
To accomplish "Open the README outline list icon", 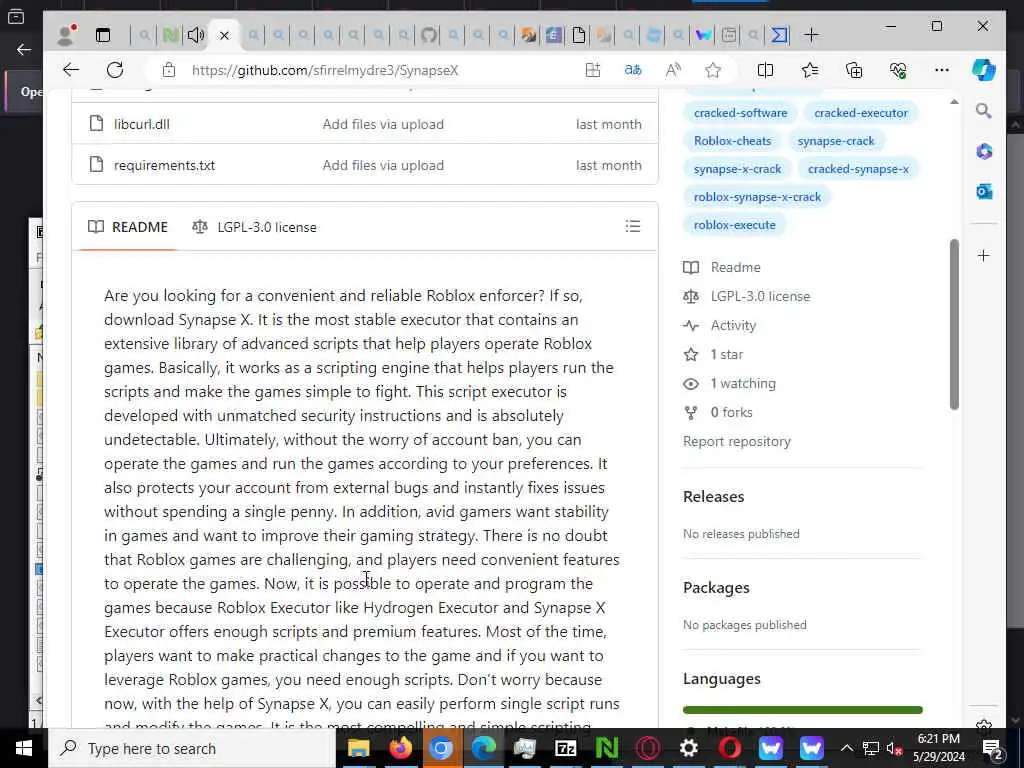I will (x=632, y=227).
